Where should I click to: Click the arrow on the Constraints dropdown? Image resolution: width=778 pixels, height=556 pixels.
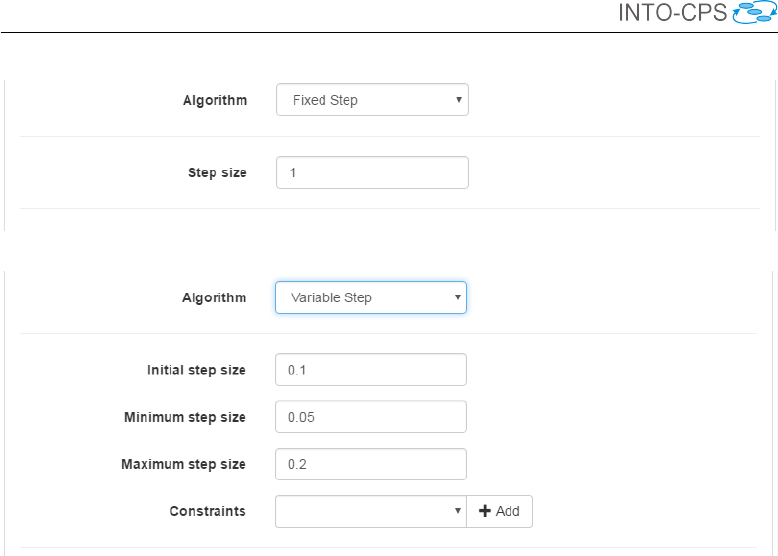click(457, 511)
